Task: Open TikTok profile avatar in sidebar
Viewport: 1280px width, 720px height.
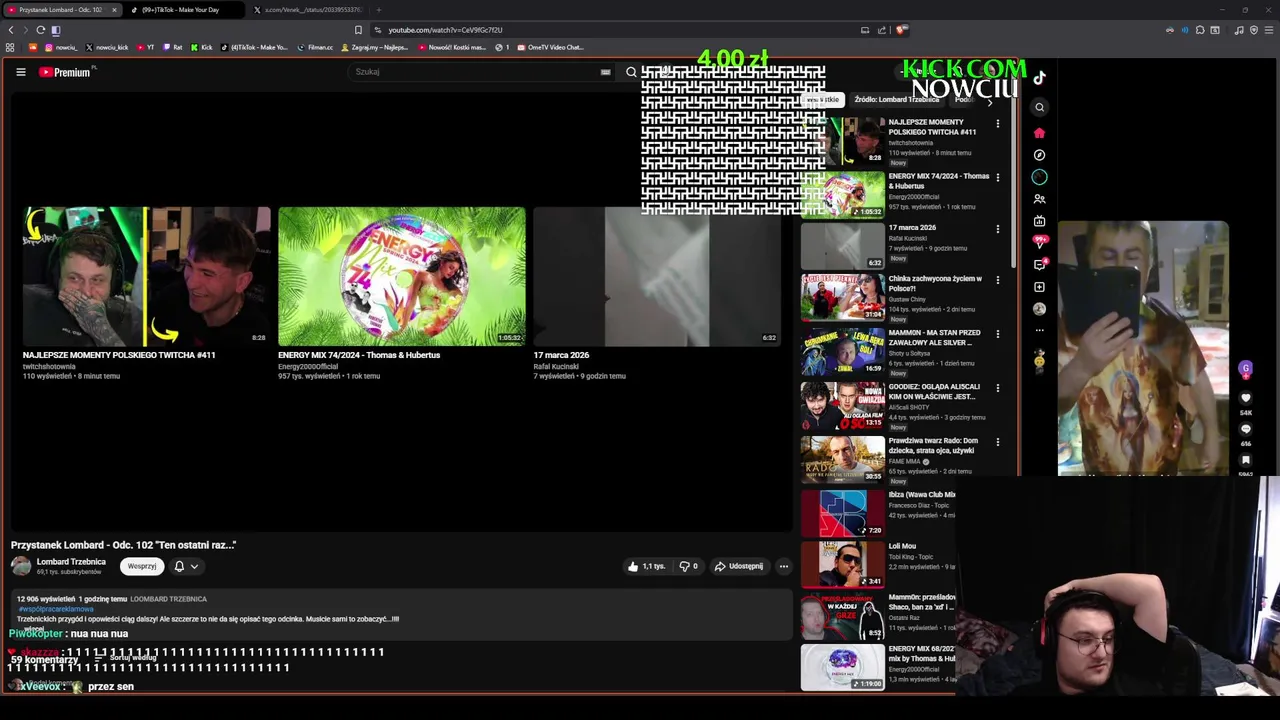Action: tap(1039, 309)
